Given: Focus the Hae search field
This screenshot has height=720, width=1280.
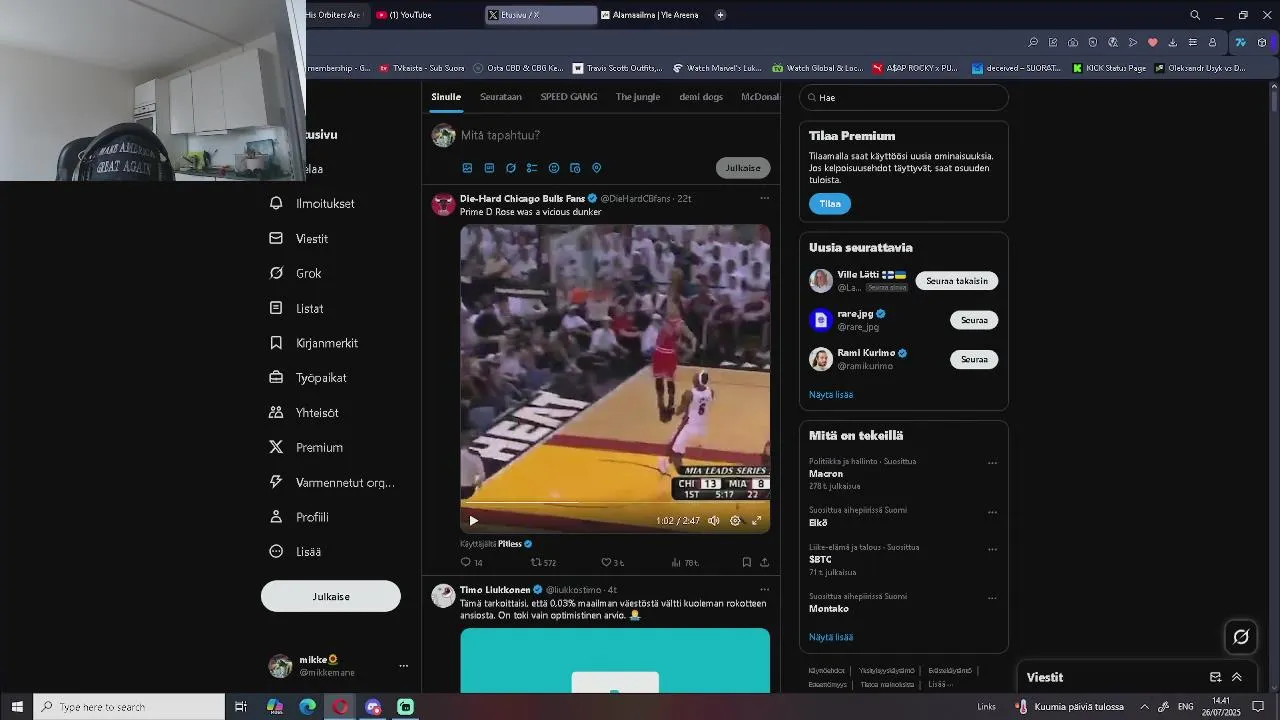Looking at the screenshot, I should pyautogui.click(x=904, y=98).
